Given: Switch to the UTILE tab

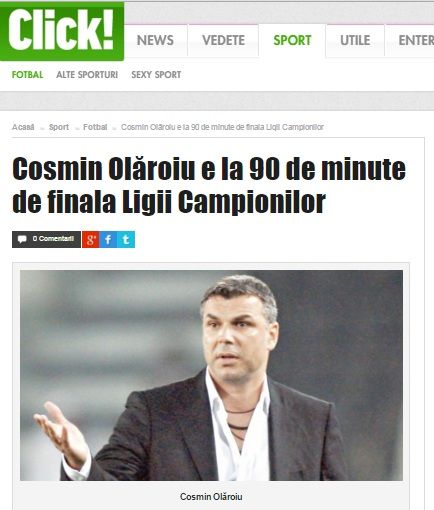Looking at the screenshot, I should point(355,40).
